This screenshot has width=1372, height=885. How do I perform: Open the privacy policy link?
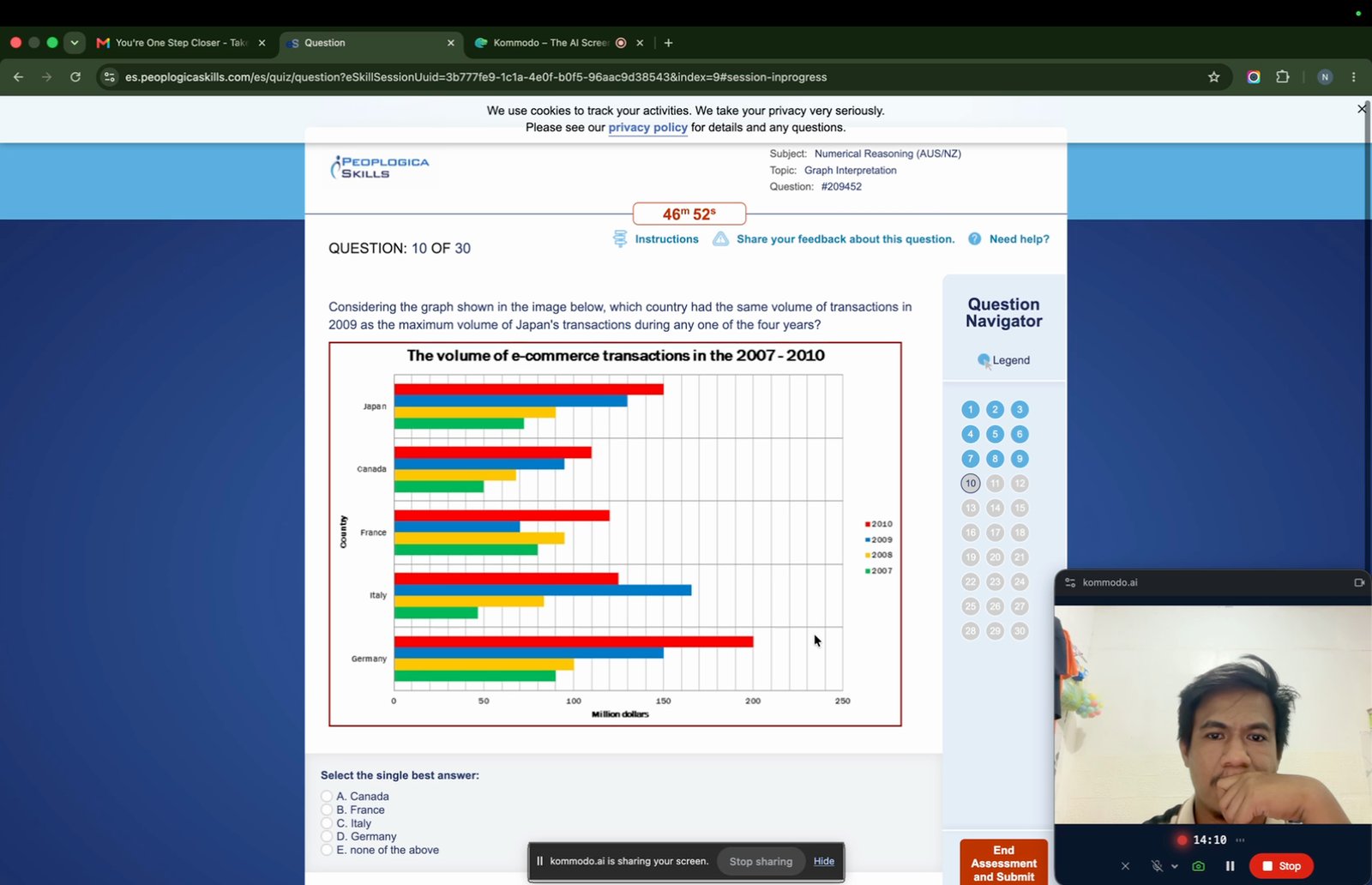(647, 127)
